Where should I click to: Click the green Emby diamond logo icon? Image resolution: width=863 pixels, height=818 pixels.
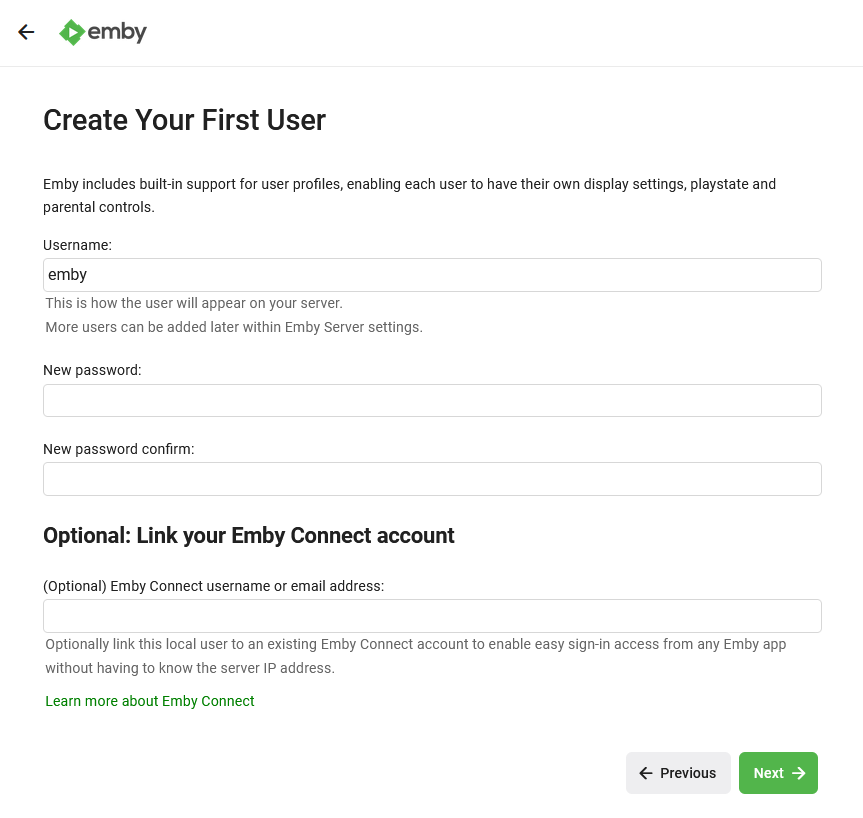[72, 32]
